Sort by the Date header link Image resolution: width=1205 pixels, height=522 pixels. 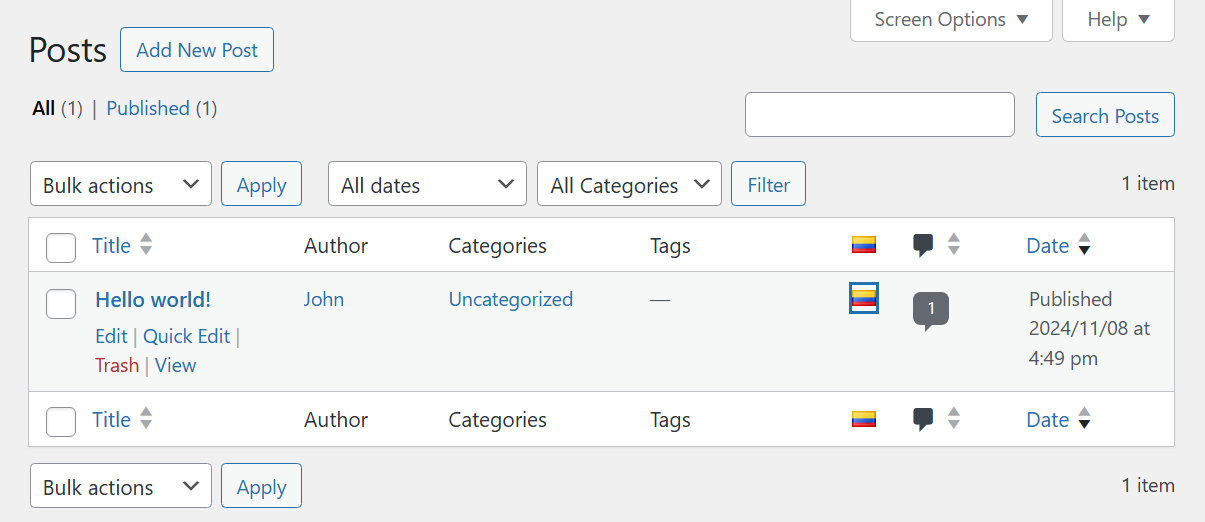(1047, 245)
